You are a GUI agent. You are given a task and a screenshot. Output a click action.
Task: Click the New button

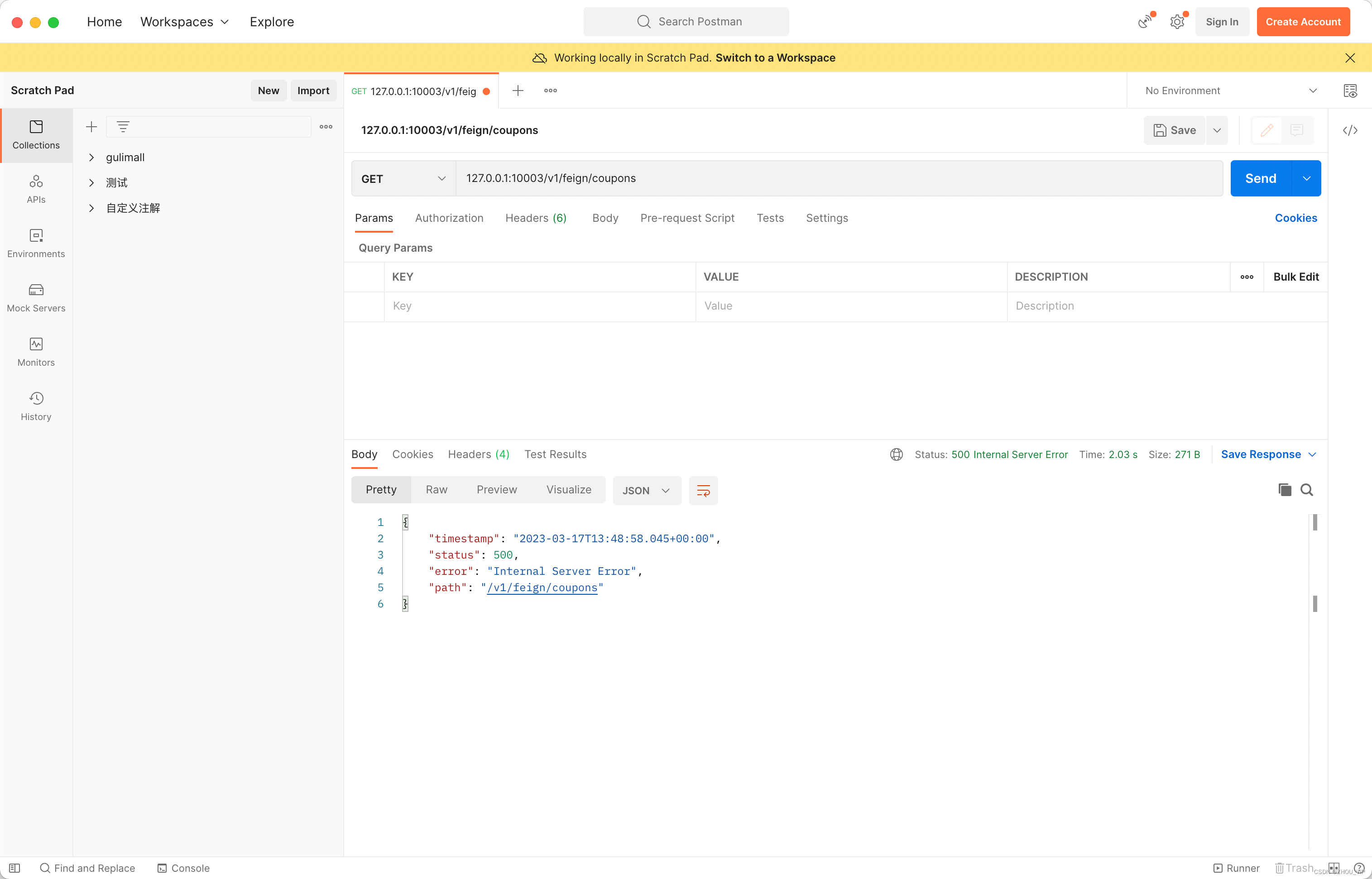pos(269,90)
